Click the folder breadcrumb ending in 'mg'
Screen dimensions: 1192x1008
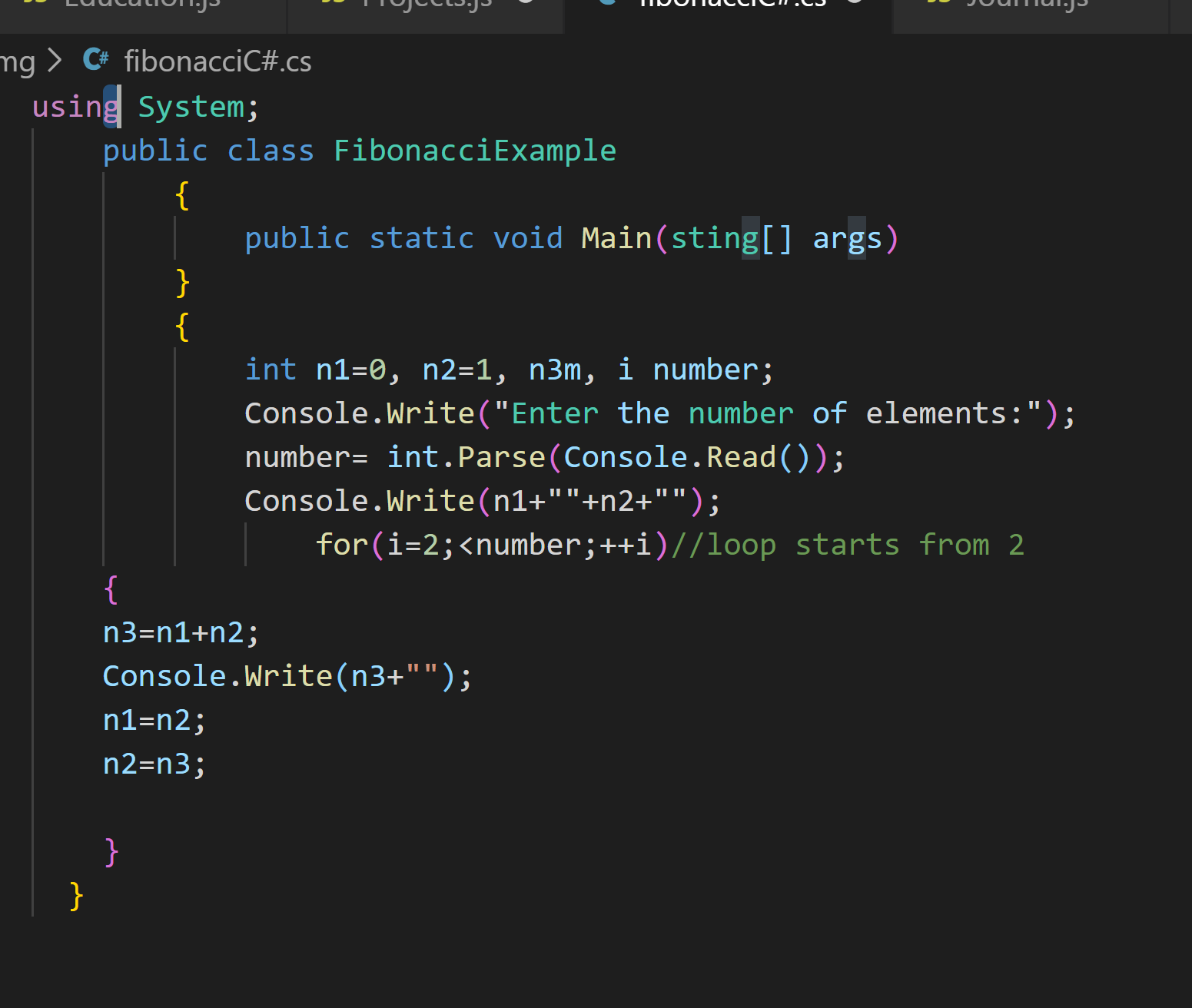click(x=17, y=61)
